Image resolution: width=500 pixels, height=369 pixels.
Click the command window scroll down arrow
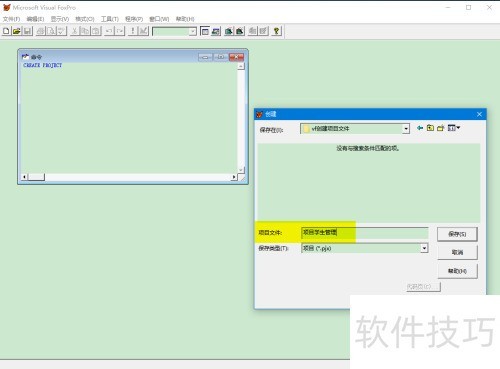point(241,170)
